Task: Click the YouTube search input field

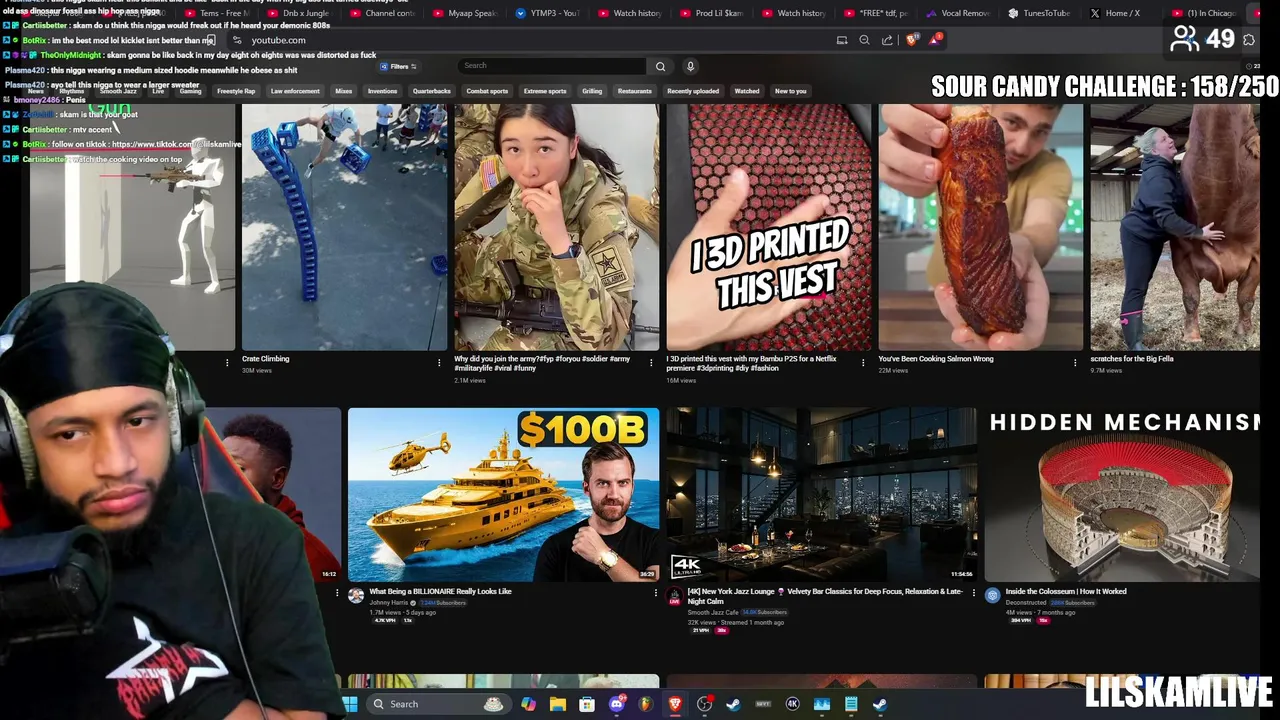Action: coord(552,66)
